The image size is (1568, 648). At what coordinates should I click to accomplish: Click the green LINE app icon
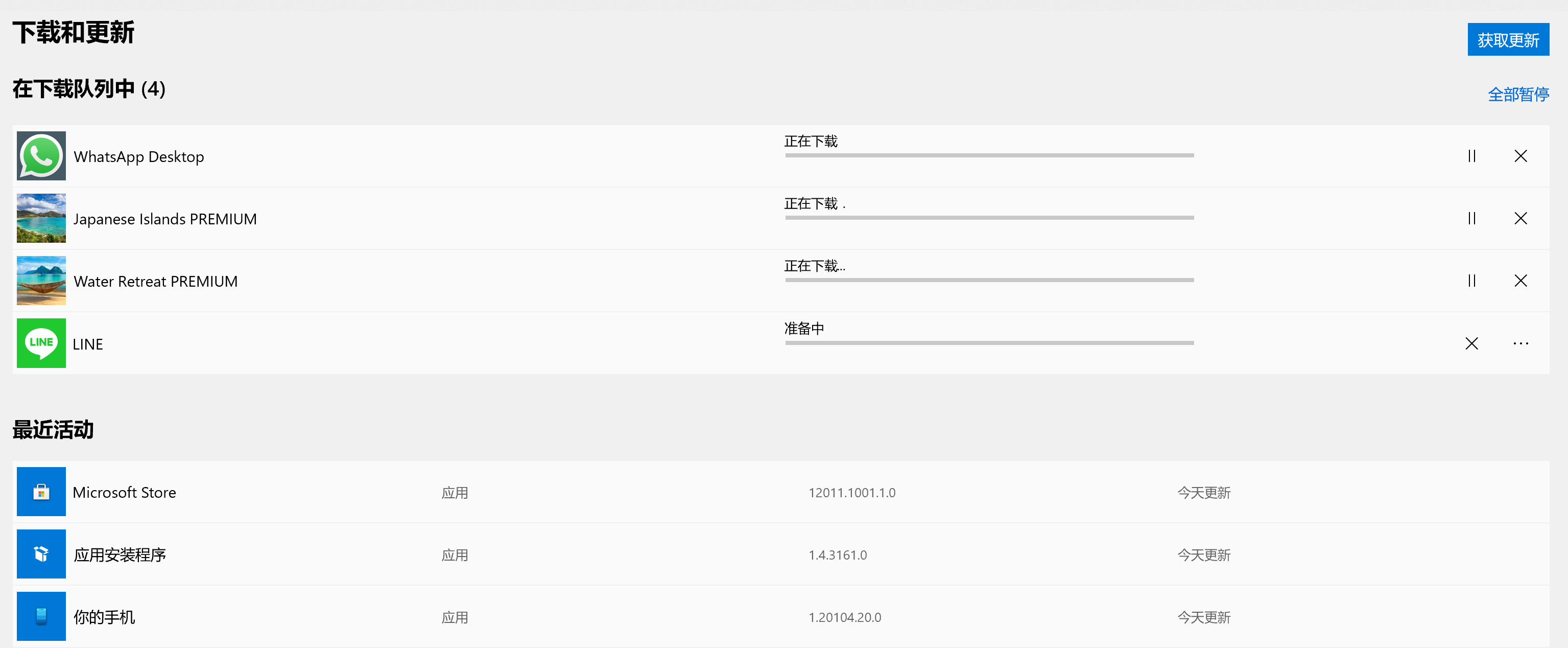point(41,343)
